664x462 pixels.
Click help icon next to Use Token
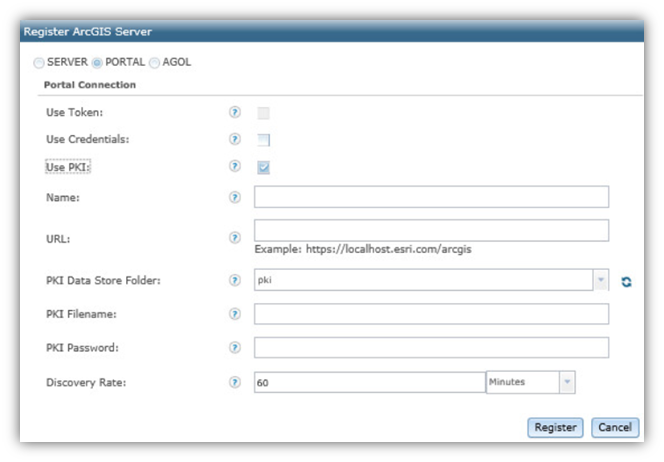(x=235, y=113)
